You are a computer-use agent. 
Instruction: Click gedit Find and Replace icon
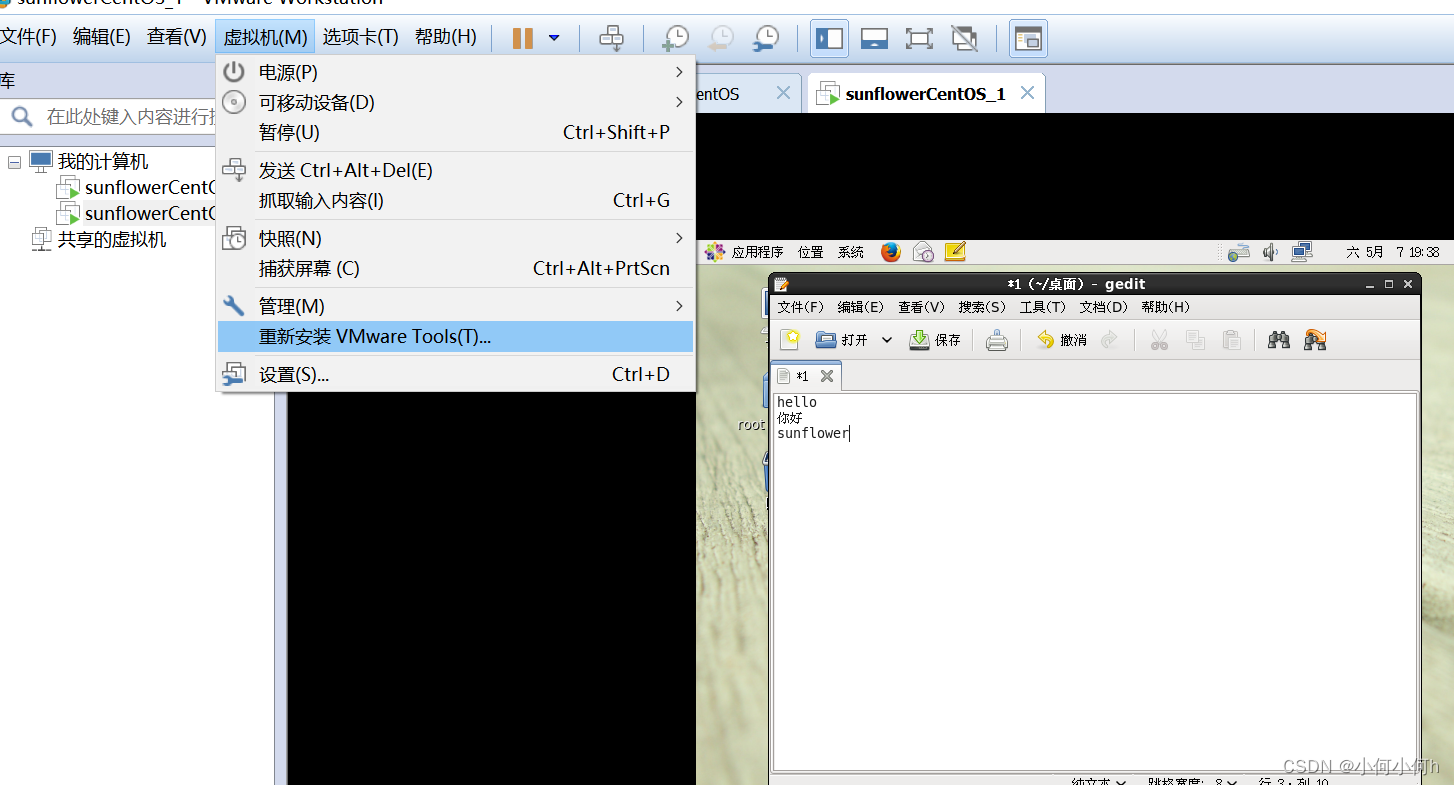1315,340
